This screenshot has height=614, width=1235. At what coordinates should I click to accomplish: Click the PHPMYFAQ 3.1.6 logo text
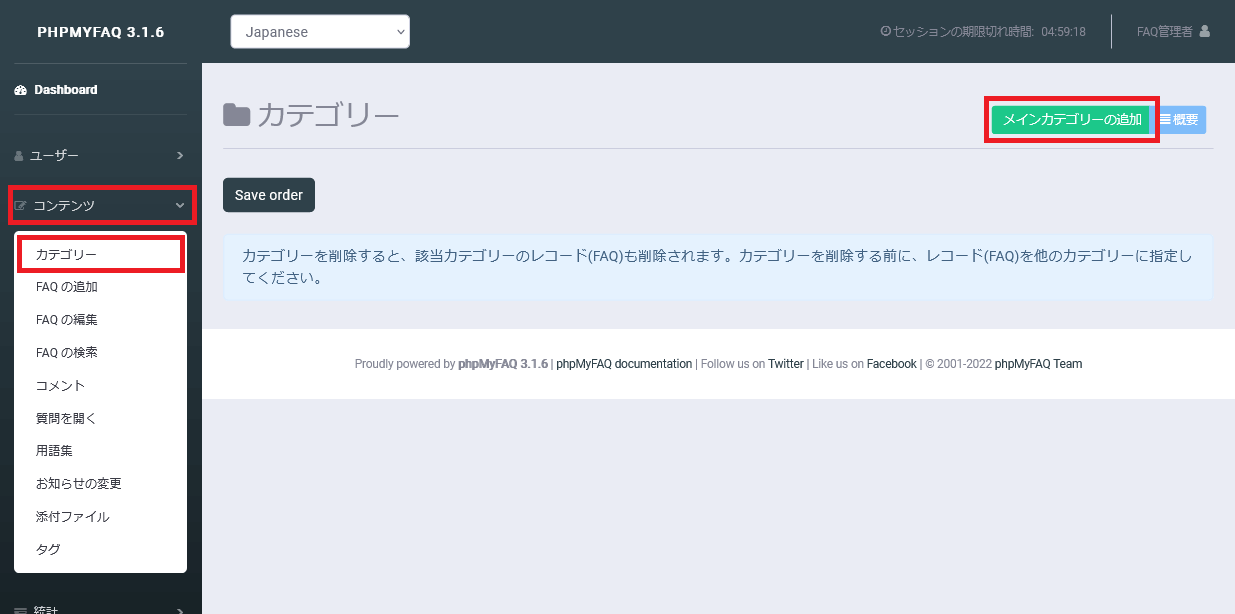pyautogui.click(x=100, y=32)
